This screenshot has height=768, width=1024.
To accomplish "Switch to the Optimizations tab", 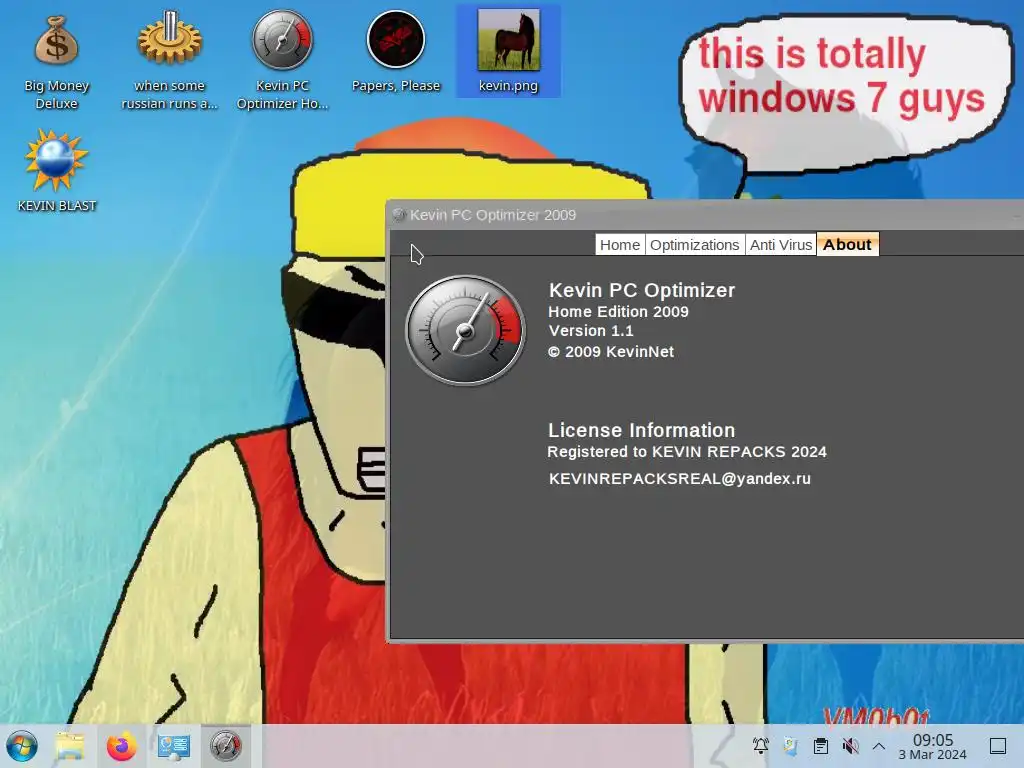I will (x=694, y=245).
